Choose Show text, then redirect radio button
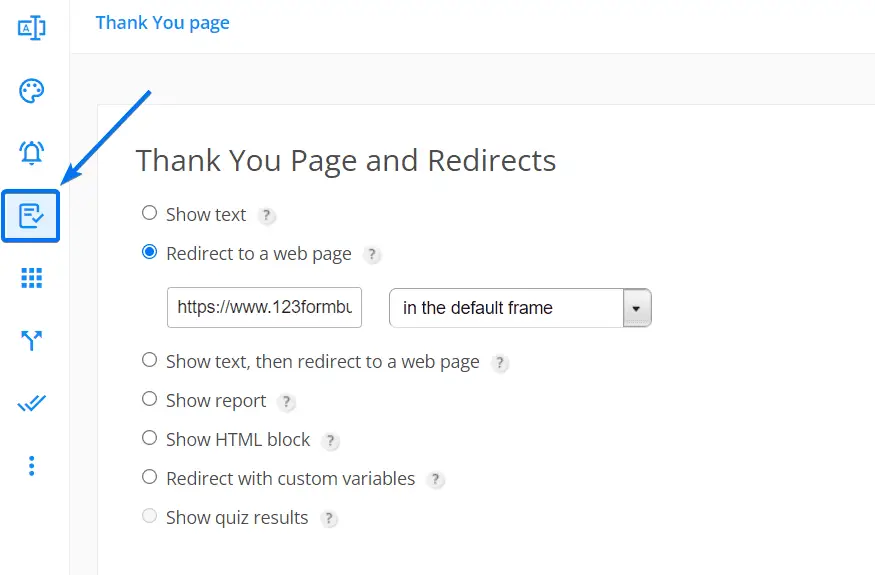The image size is (875, 575). 149,360
